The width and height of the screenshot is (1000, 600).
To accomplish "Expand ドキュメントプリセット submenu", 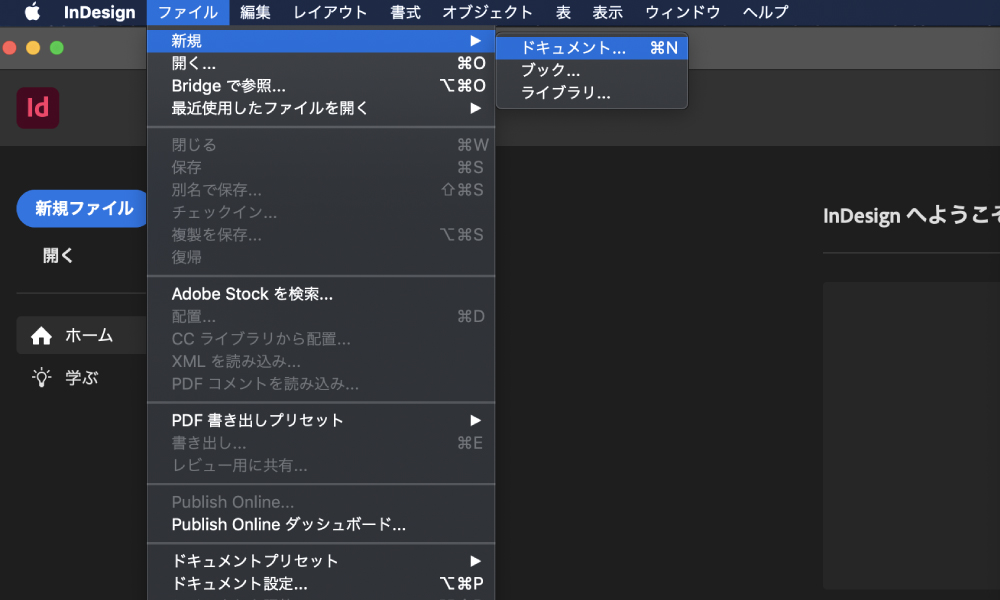I will [x=321, y=561].
